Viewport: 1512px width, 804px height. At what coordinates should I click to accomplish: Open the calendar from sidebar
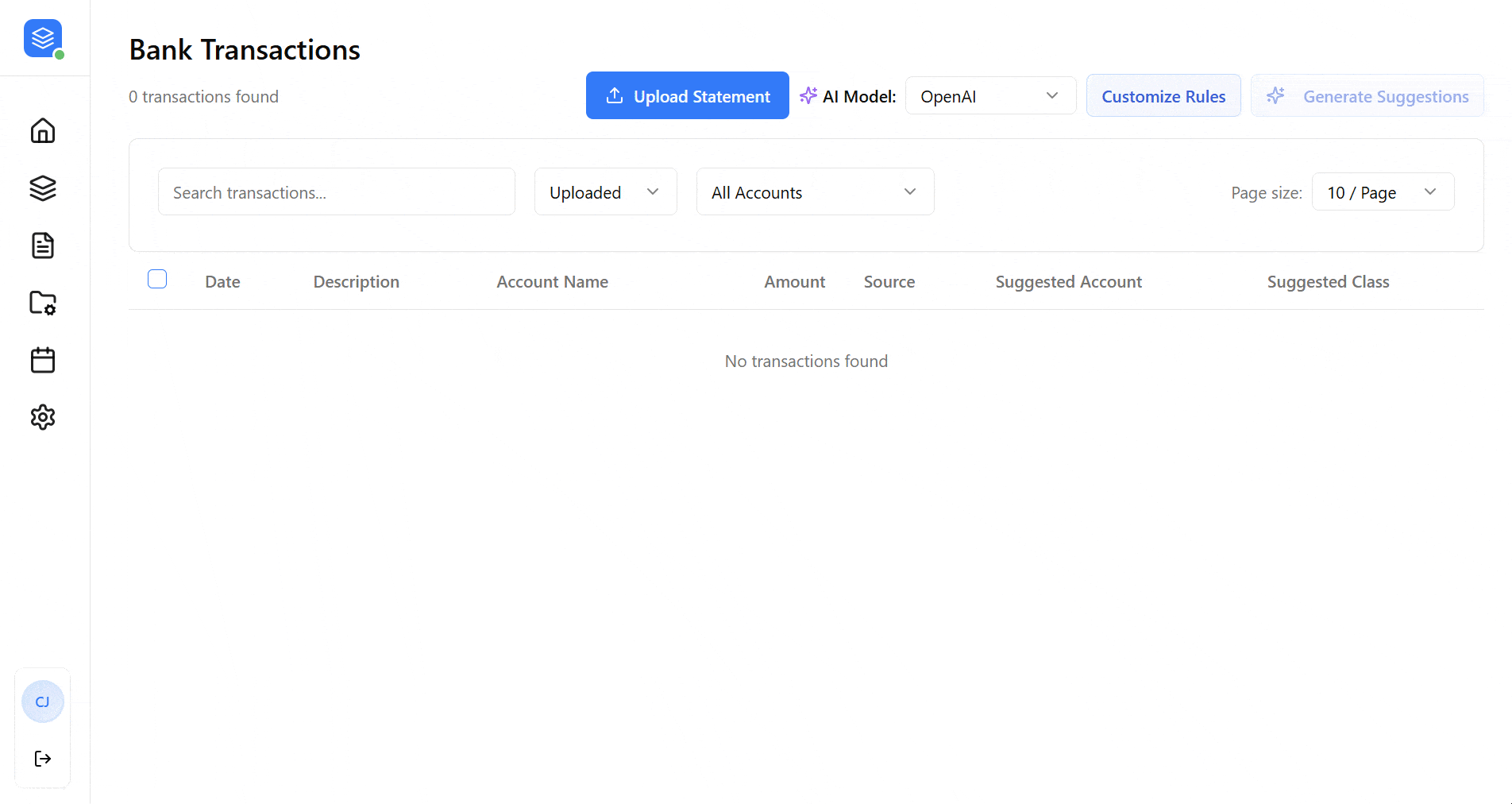point(43,360)
